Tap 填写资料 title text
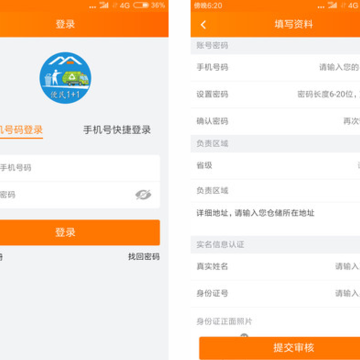 [x=294, y=24]
